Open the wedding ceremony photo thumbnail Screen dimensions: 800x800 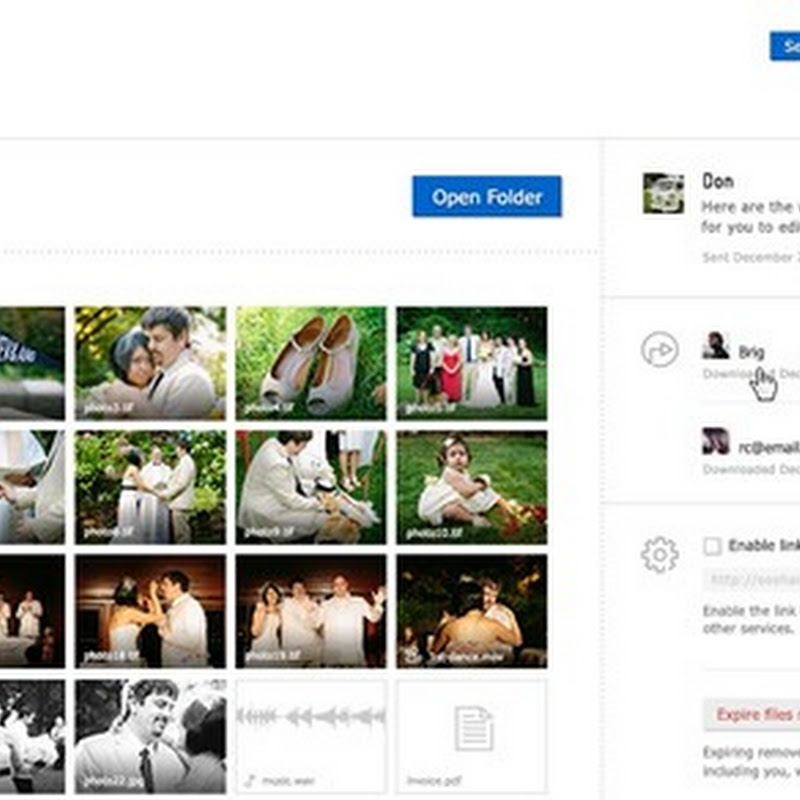tap(151, 487)
